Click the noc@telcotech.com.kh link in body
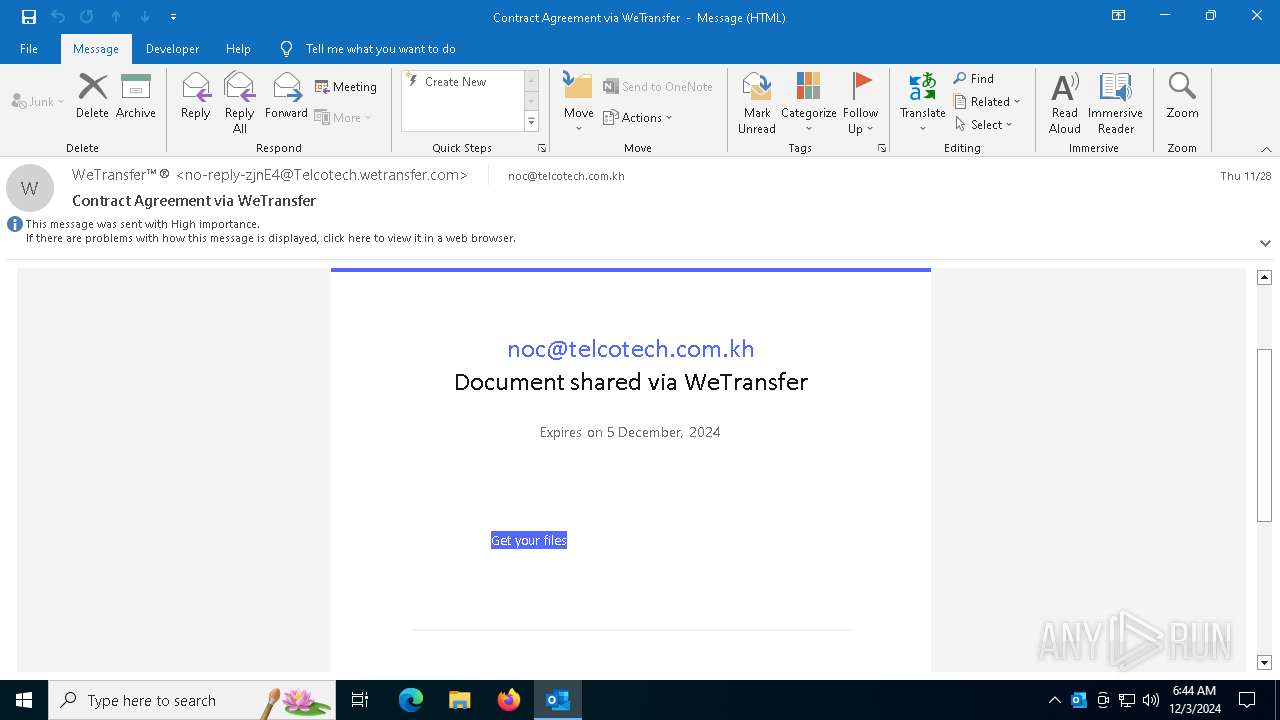 (631, 349)
